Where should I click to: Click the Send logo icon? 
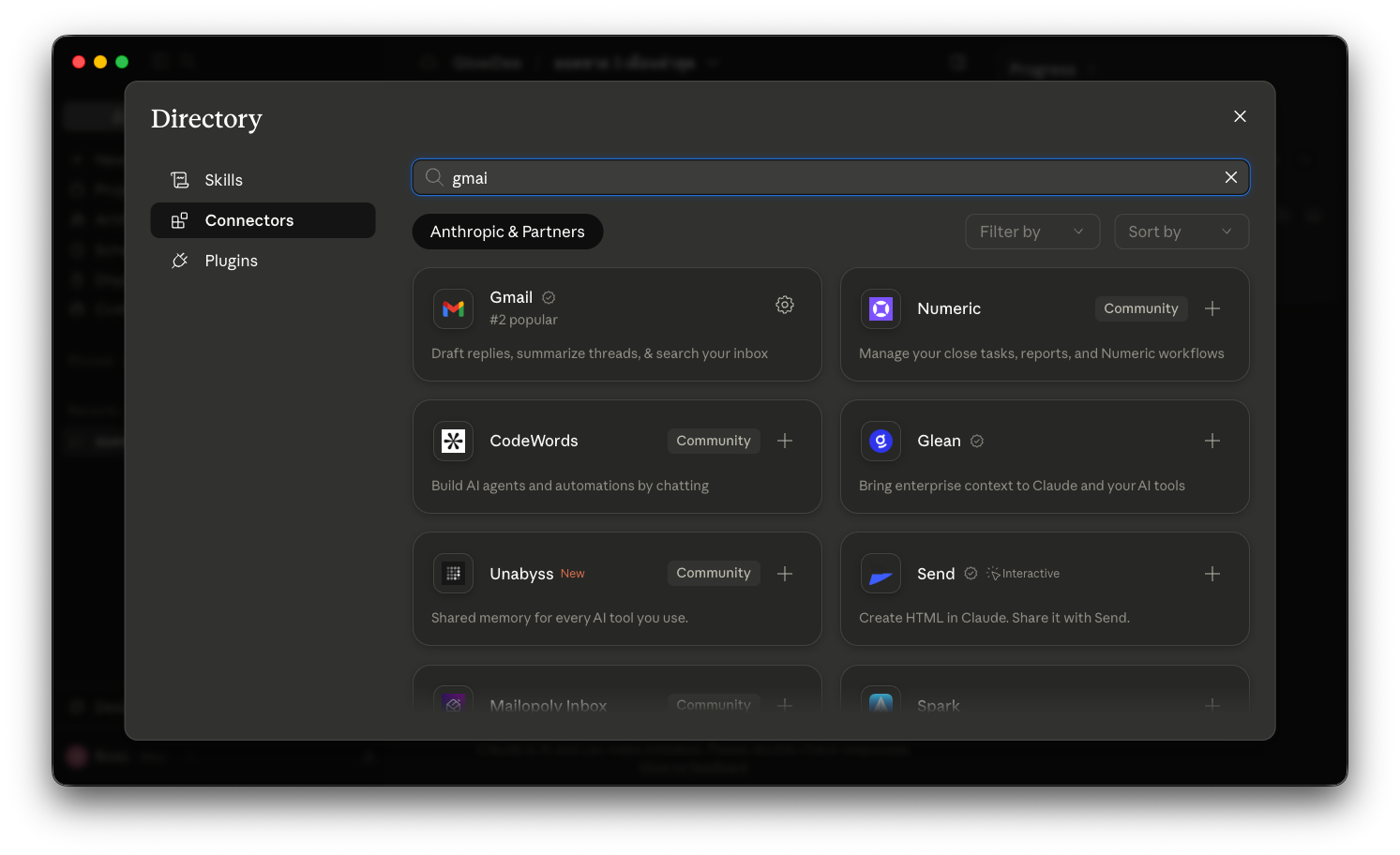tap(881, 574)
